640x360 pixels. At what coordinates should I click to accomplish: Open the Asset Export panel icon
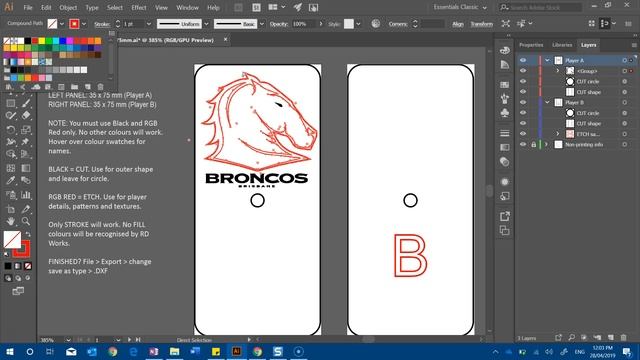click(504, 216)
